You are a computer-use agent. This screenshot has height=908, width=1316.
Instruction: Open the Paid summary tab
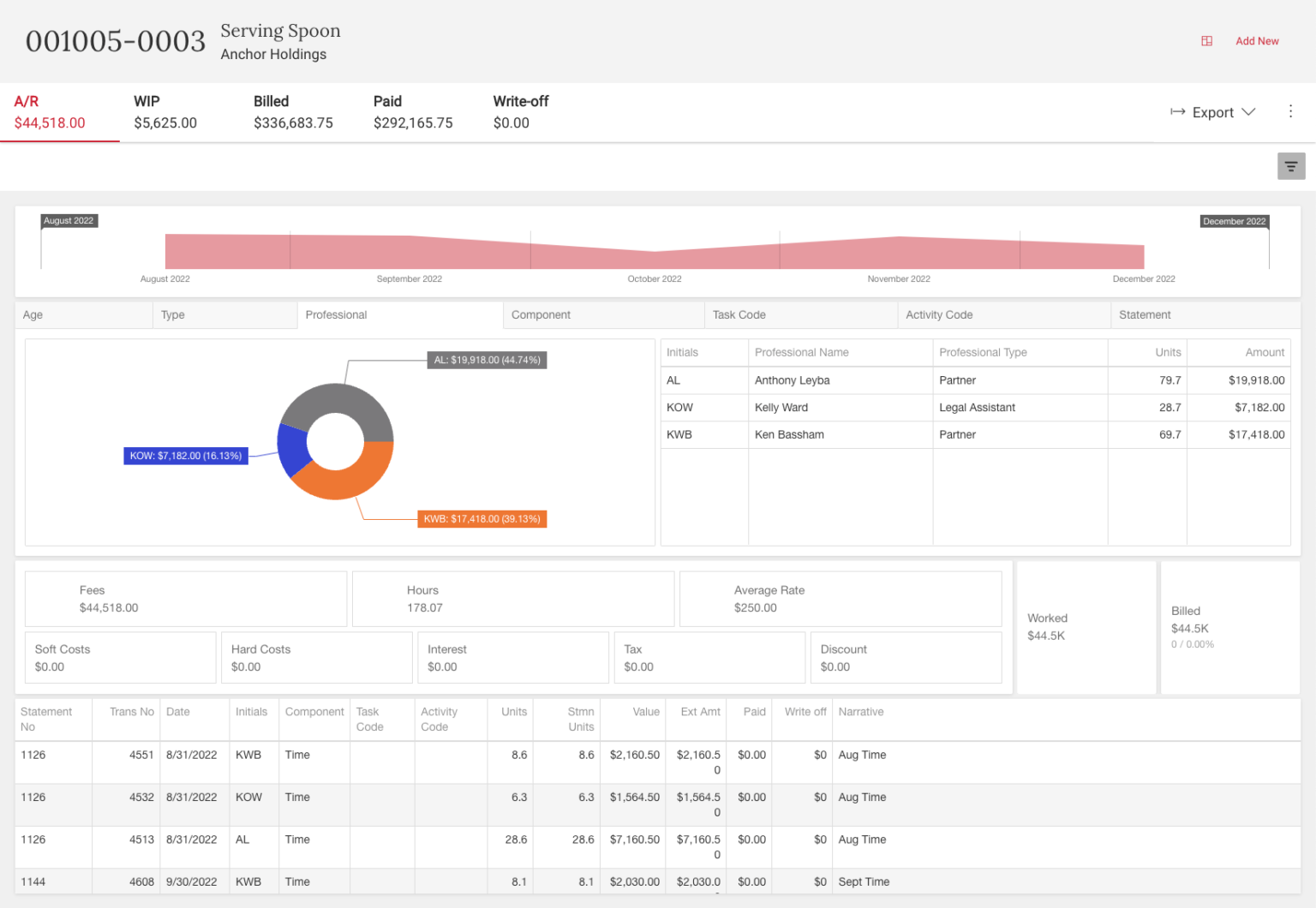(412, 112)
